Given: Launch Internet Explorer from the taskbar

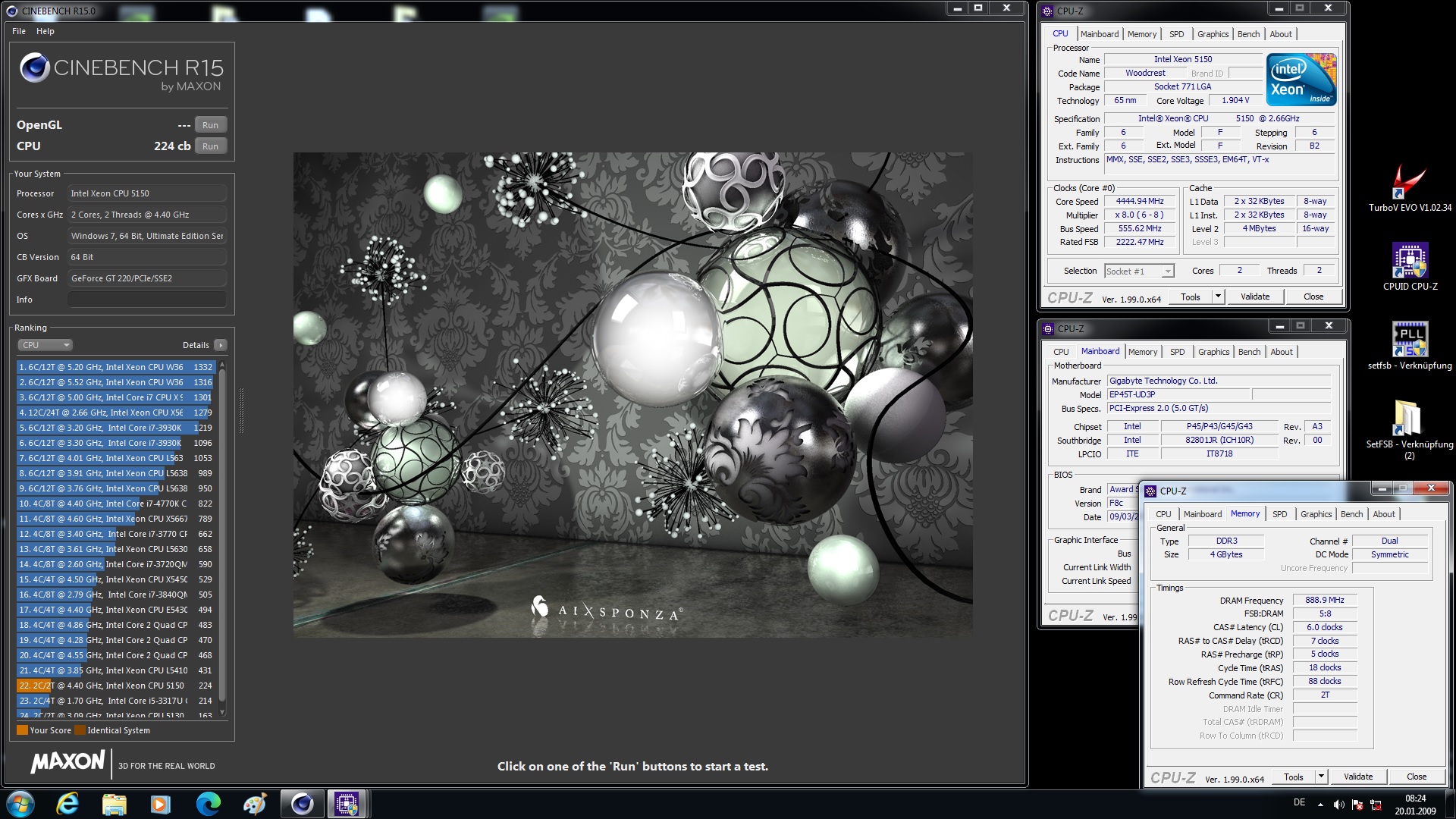Looking at the screenshot, I should tap(67, 804).
